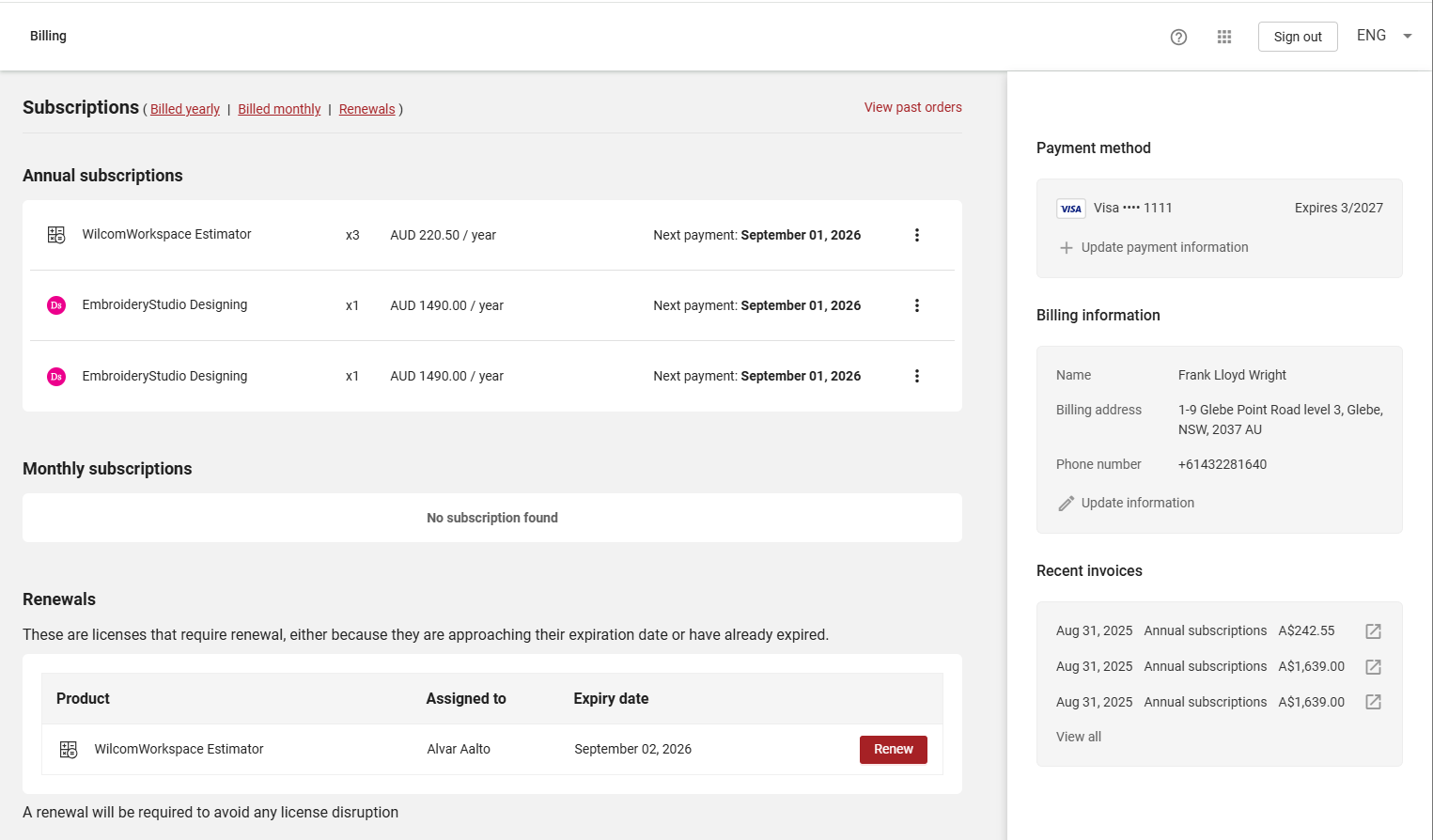Image resolution: width=1433 pixels, height=840 pixels.
Task: Click AUD 220.50 / year price
Action: (444, 235)
